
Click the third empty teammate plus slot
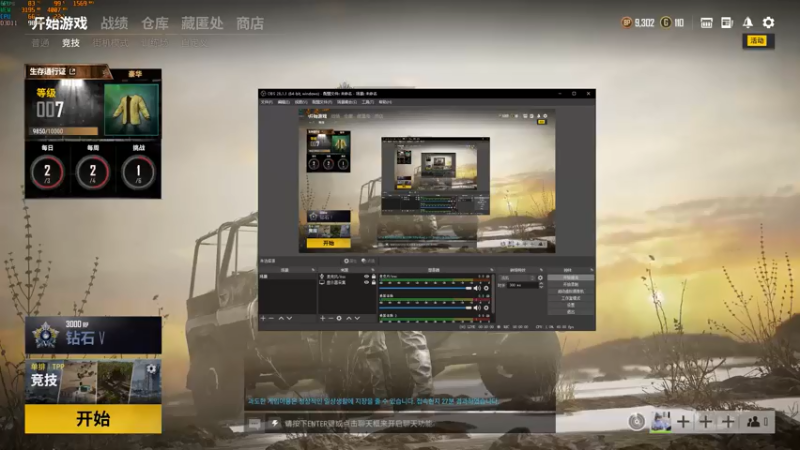click(x=728, y=422)
